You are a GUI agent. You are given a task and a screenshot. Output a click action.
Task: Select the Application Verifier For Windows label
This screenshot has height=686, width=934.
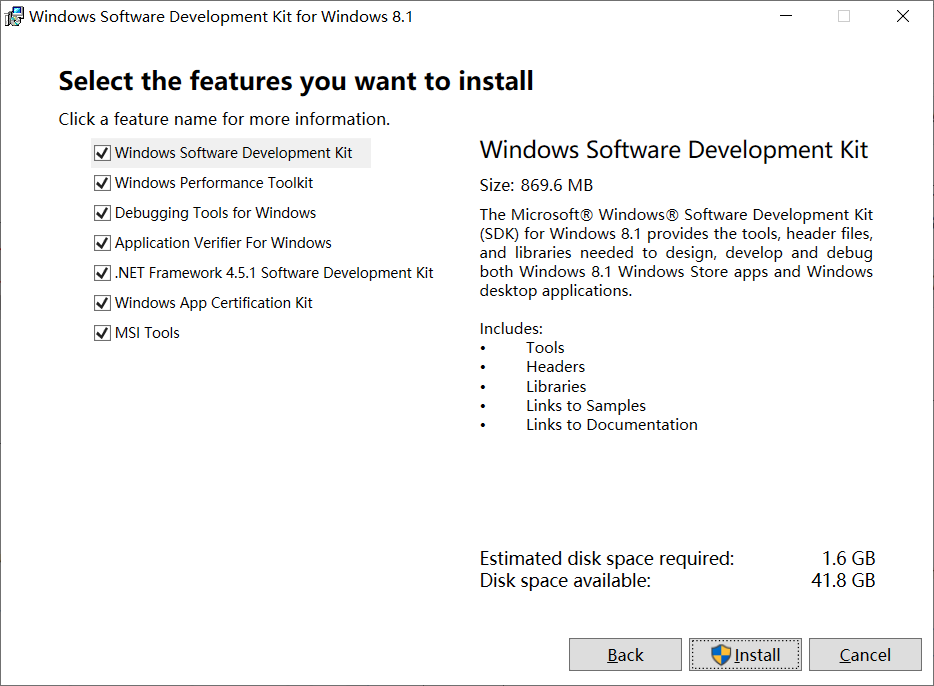pyautogui.click(x=223, y=243)
